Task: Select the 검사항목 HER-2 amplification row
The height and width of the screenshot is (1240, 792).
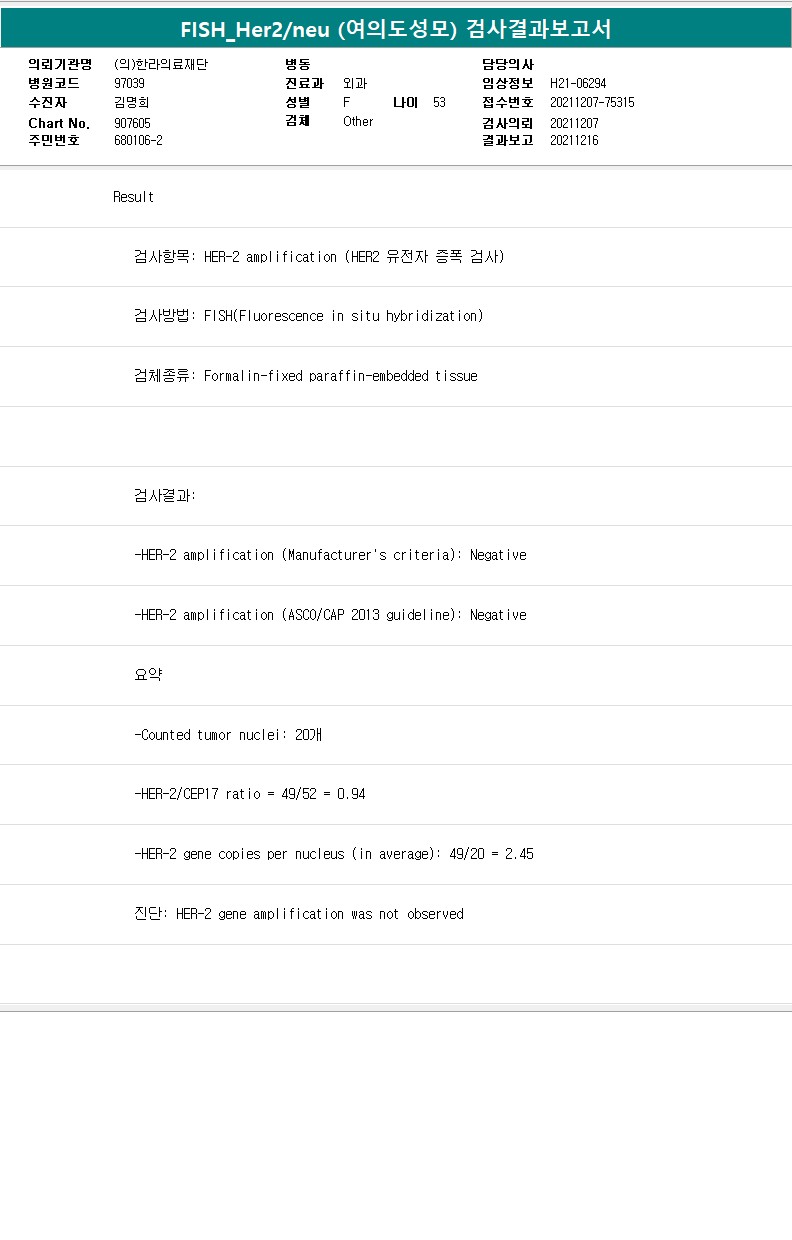Action: (x=319, y=257)
